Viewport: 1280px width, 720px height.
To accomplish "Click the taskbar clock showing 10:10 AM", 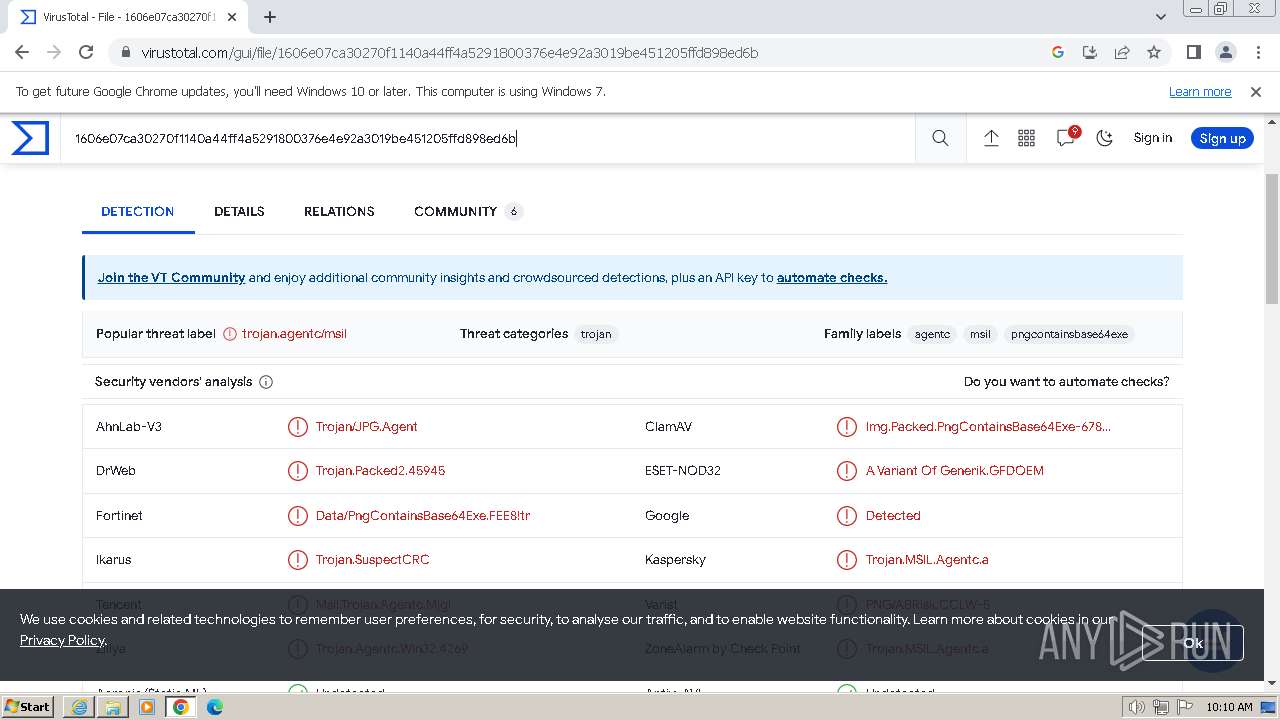I will point(1229,707).
